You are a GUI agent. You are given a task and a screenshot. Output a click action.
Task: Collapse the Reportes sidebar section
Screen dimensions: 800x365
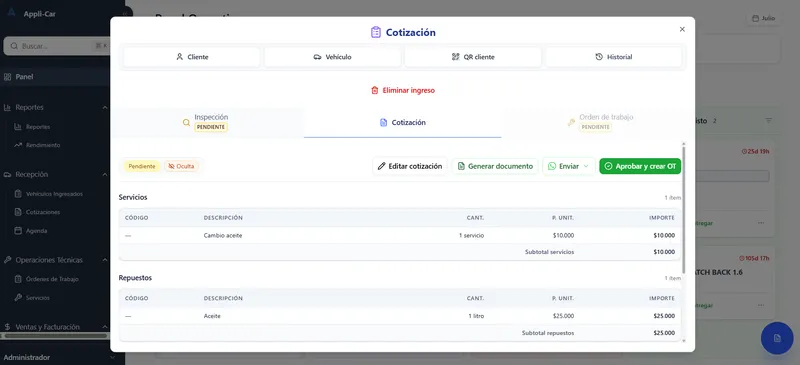click(105, 108)
